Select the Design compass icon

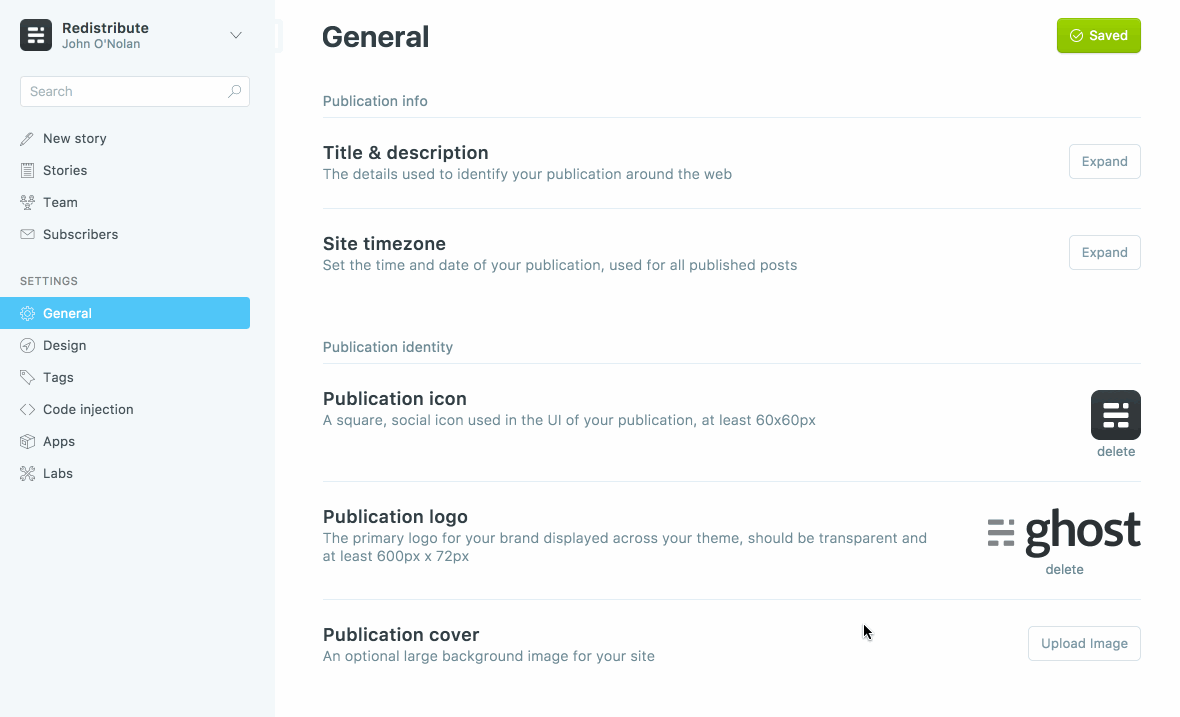click(x=27, y=345)
